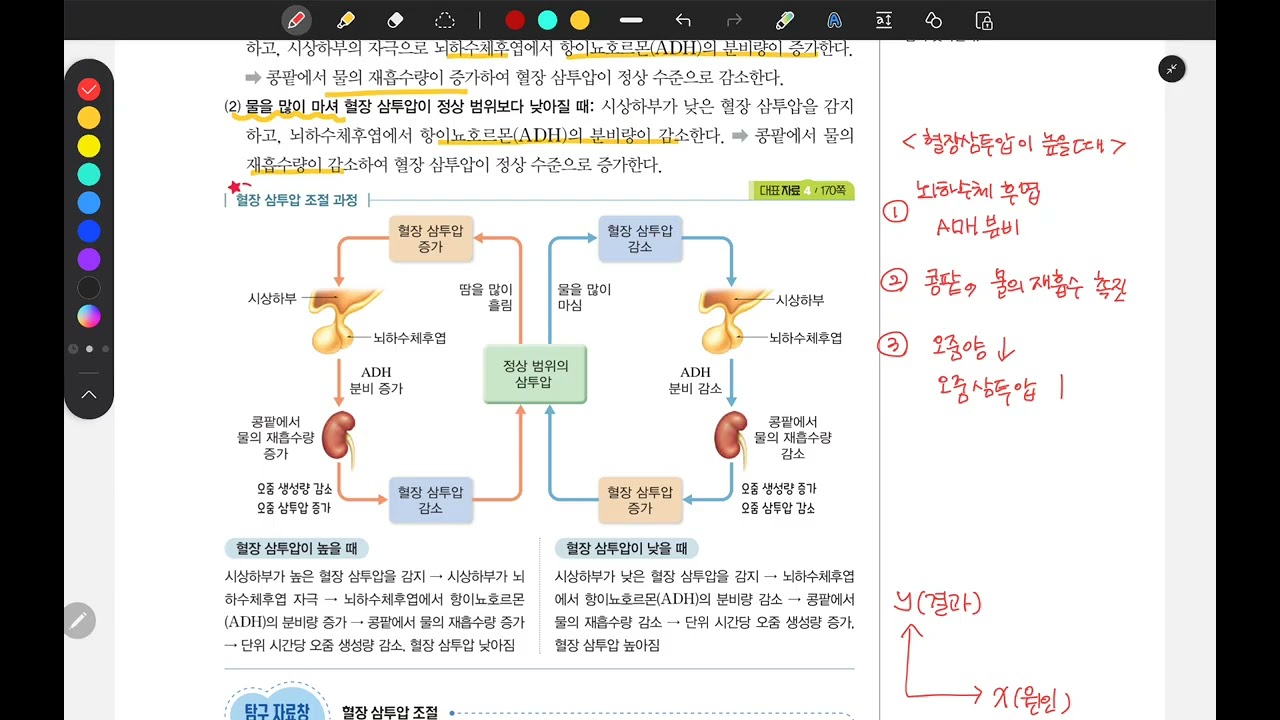The width and height of the screenshot is (1280, 720).
Task: Pick cyan preset color in toolbar
Action: pos(547,20)
